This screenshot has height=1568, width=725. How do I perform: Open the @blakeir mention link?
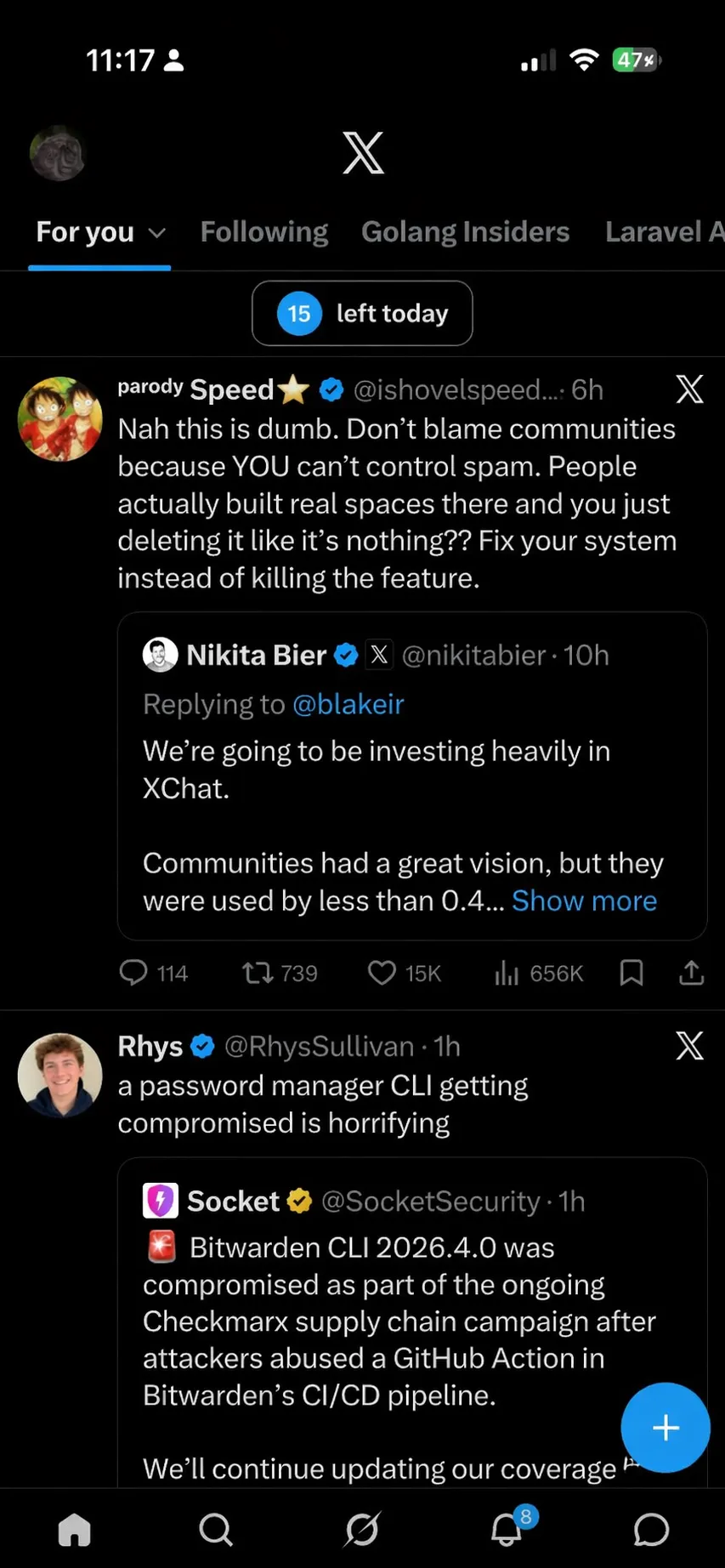tap(348, 704)
